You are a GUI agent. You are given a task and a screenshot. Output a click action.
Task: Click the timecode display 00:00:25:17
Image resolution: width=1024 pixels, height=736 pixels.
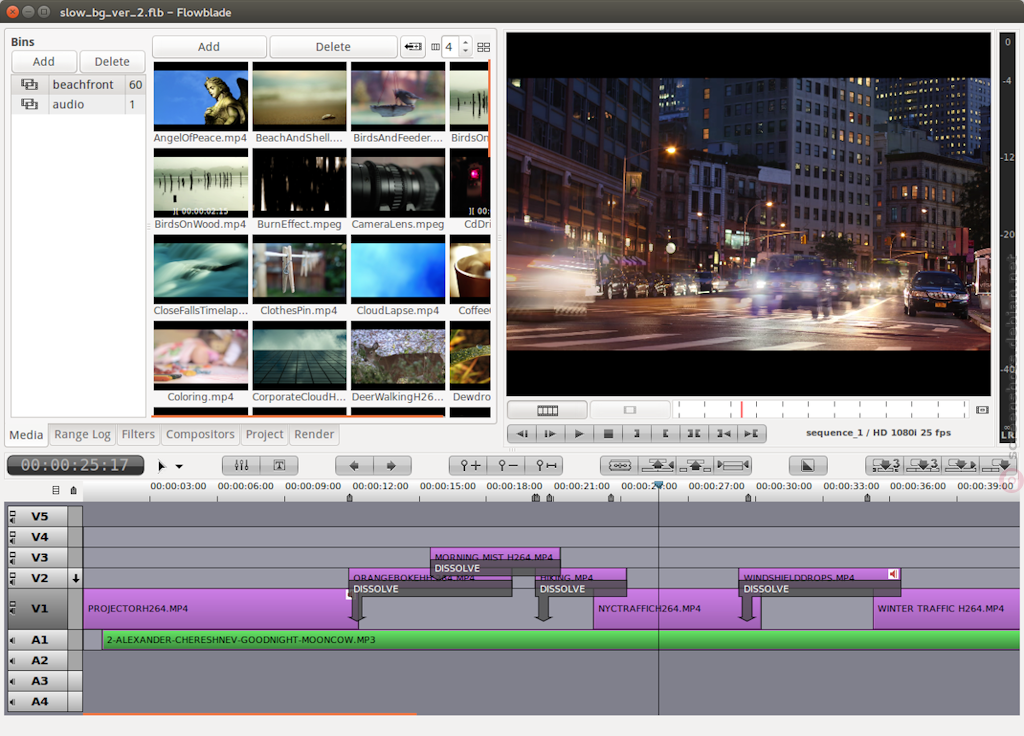click(x=75, y=465)
